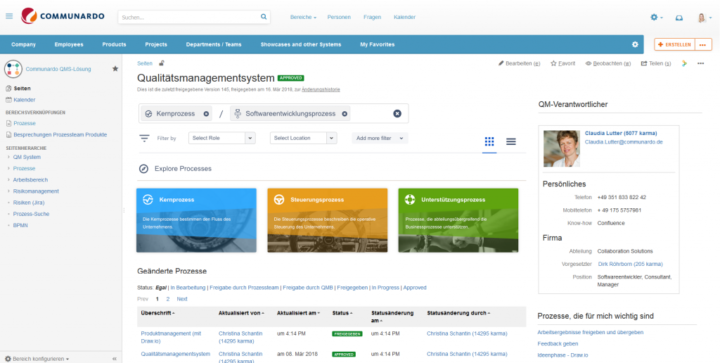Viewport: 720px width, 363px height.
Task: Click Beobachten to watch page
Action: click(x=608, y=63)
